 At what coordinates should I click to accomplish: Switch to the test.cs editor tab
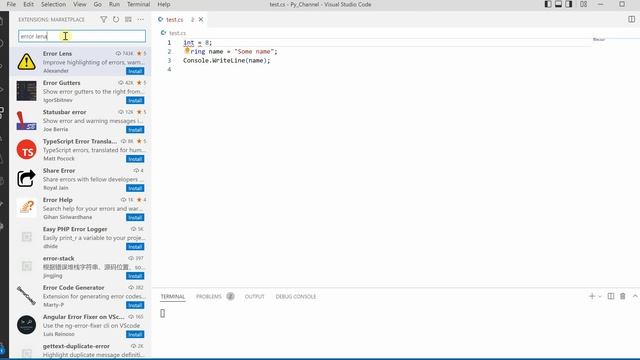tap(175, 20)
